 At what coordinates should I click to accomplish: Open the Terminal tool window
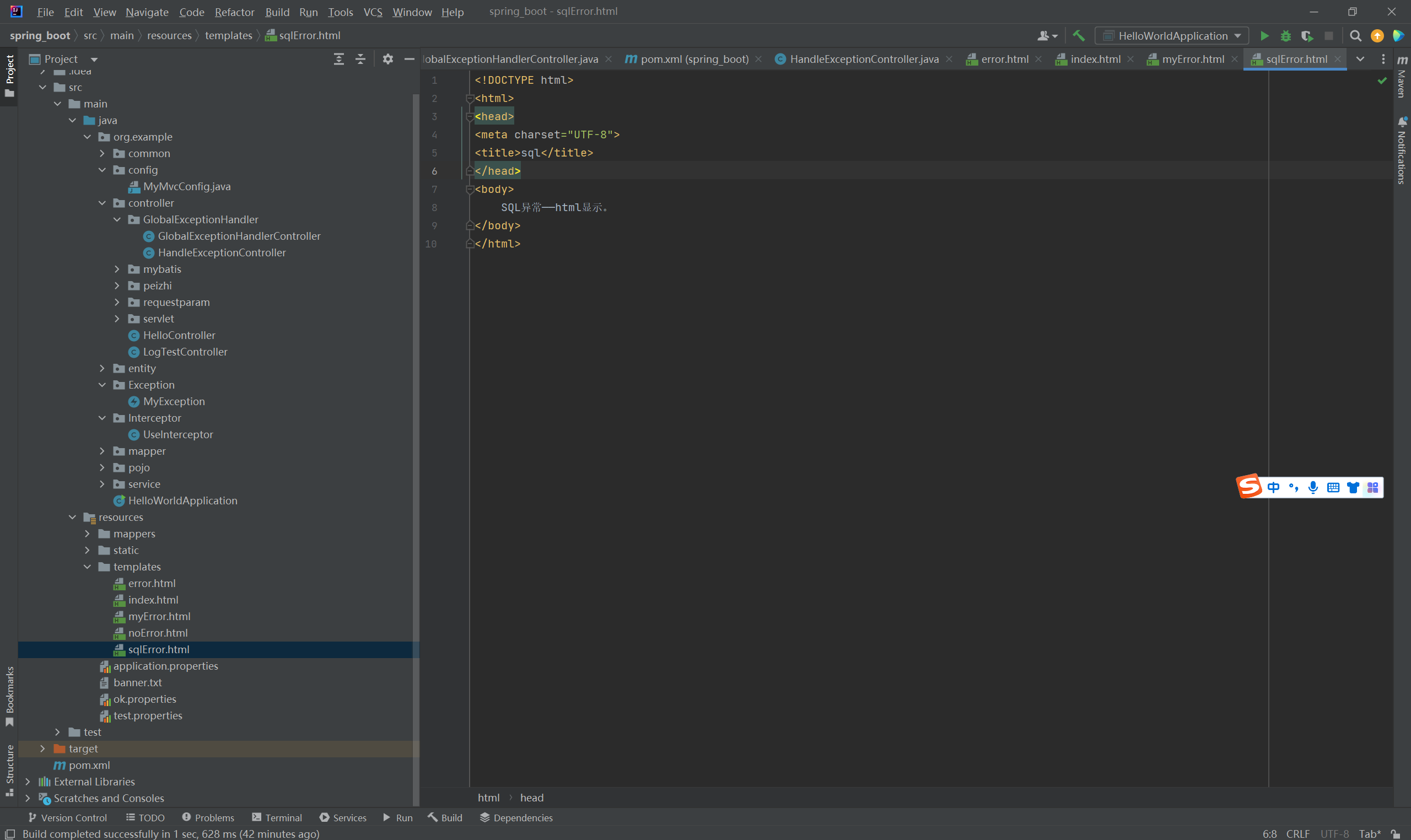277,817
